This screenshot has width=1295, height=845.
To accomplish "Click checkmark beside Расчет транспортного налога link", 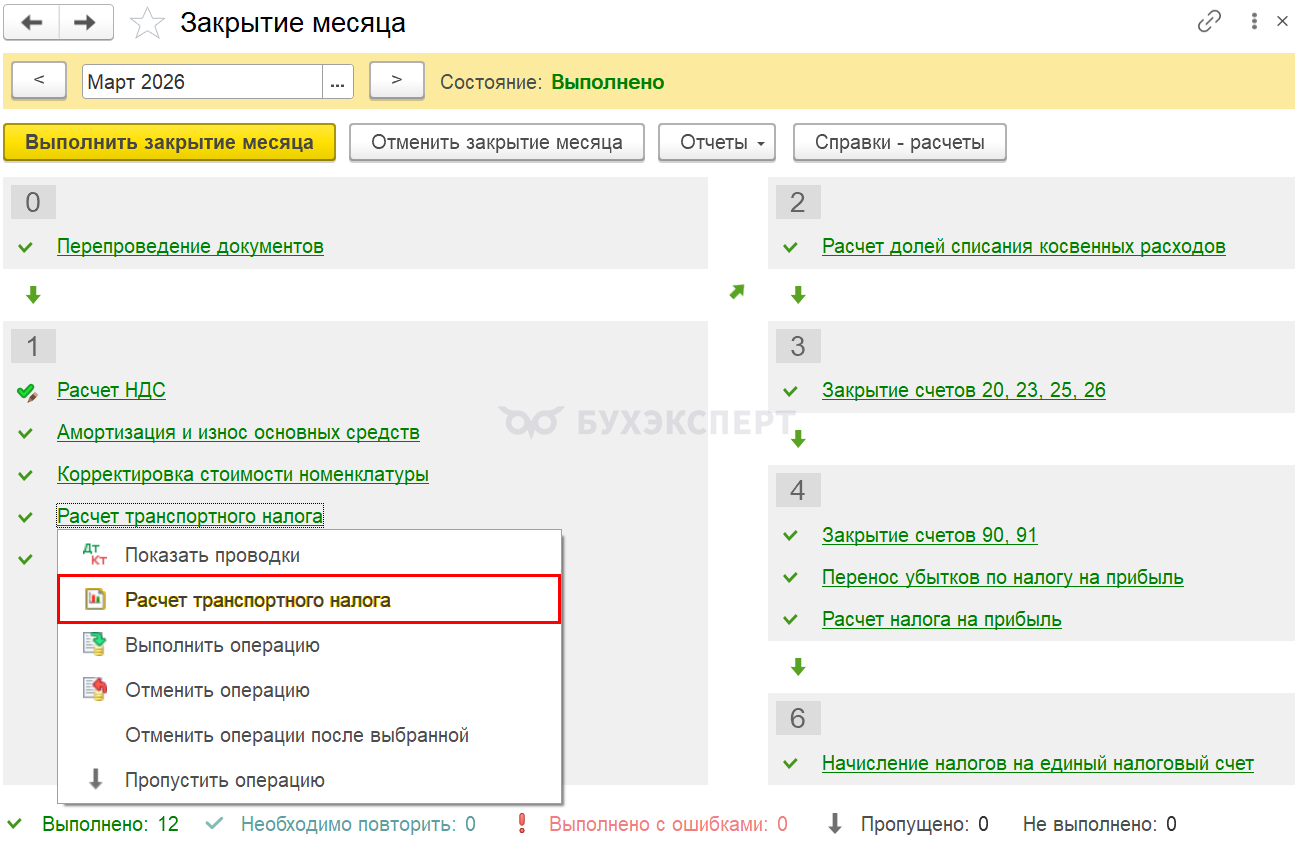I will (26, 517).
